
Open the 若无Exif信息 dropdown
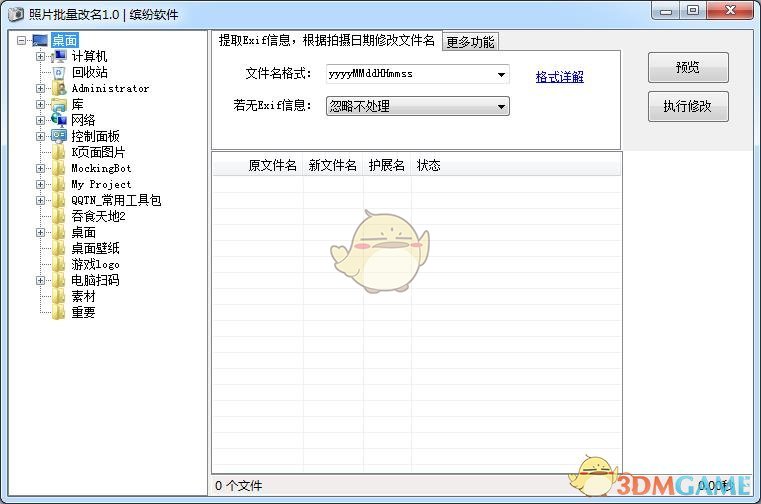pyautogui.click(x=501, y=106)
